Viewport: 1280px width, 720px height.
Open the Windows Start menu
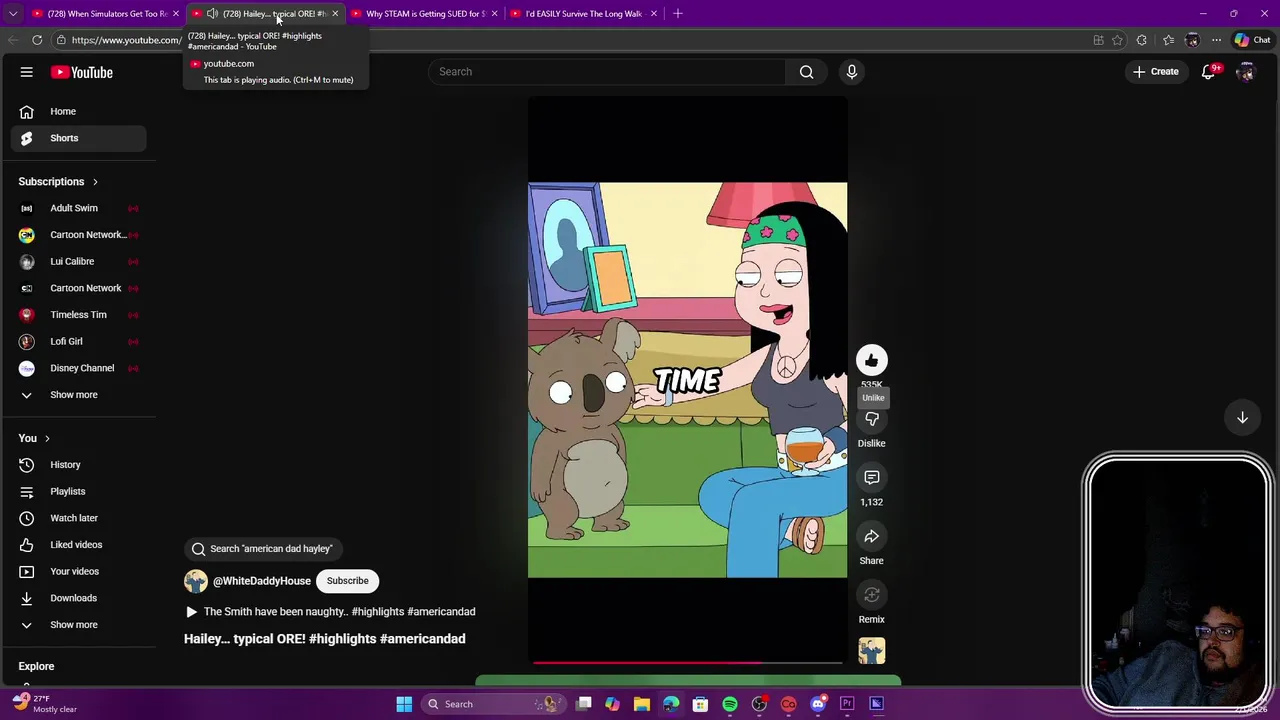point(404,704)
